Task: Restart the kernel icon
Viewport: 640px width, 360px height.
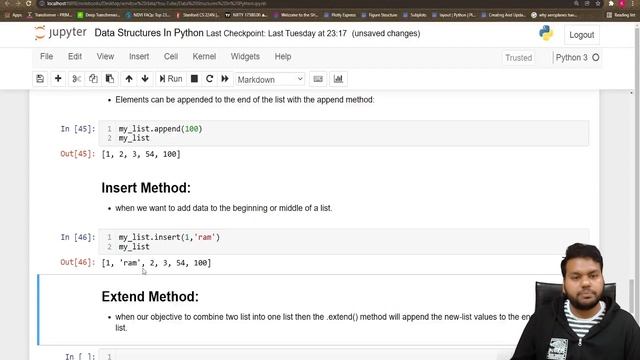Action: (x=209, y=79)
